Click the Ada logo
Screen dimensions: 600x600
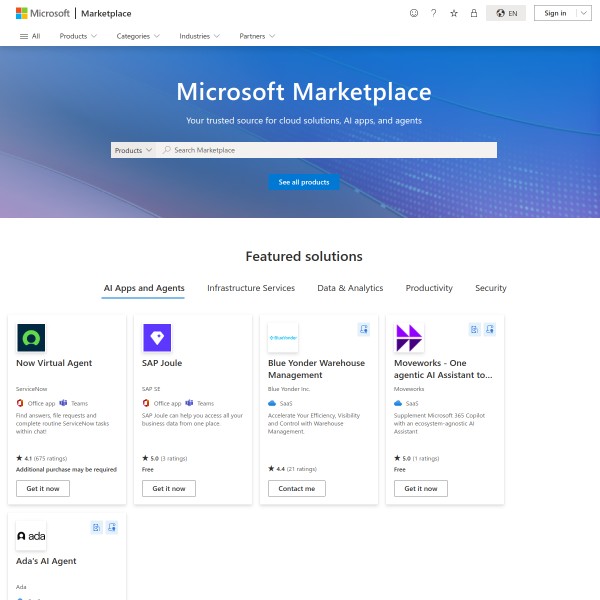(31, 536)
